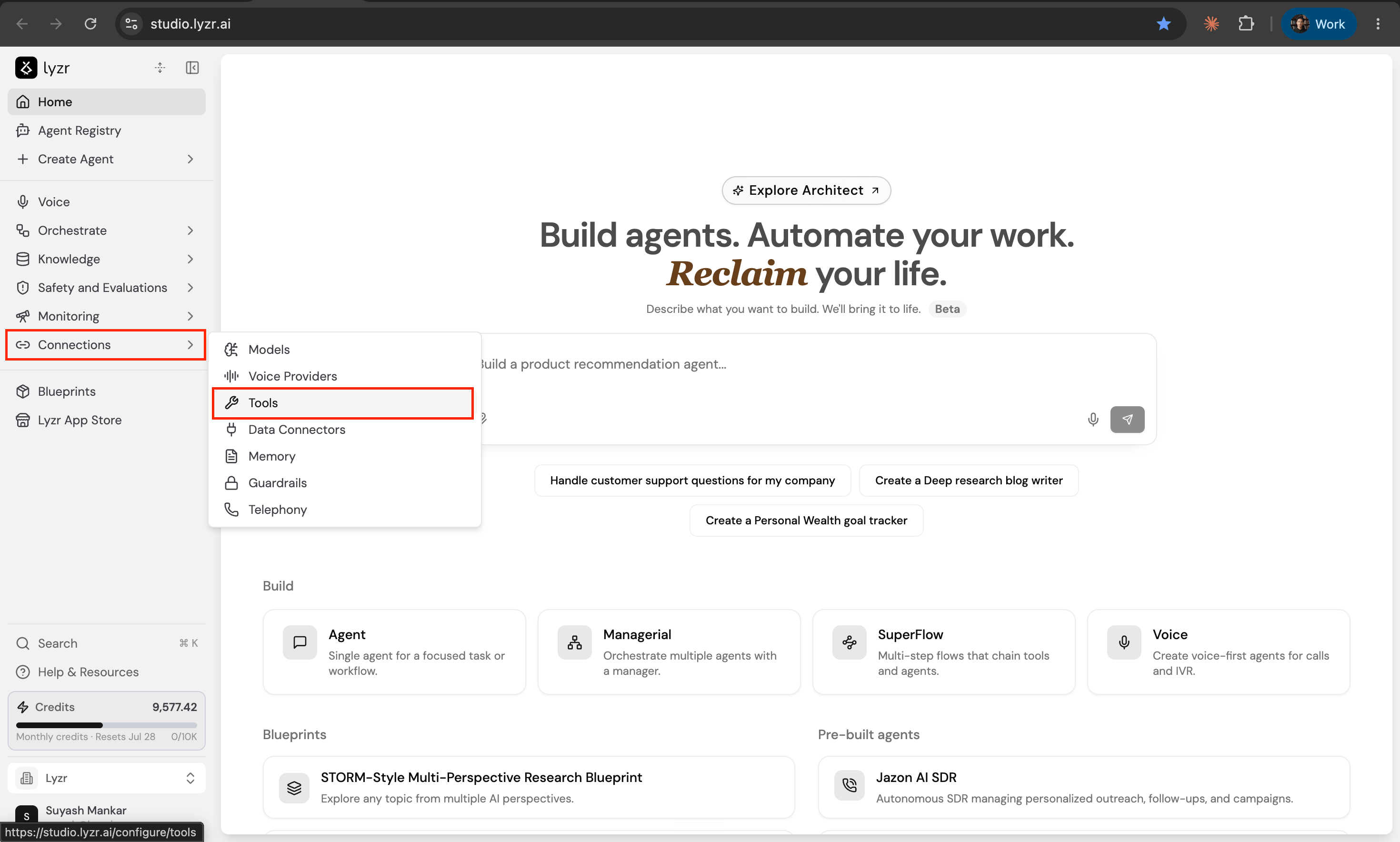Open Suyash Mankar profile menu

107,813
